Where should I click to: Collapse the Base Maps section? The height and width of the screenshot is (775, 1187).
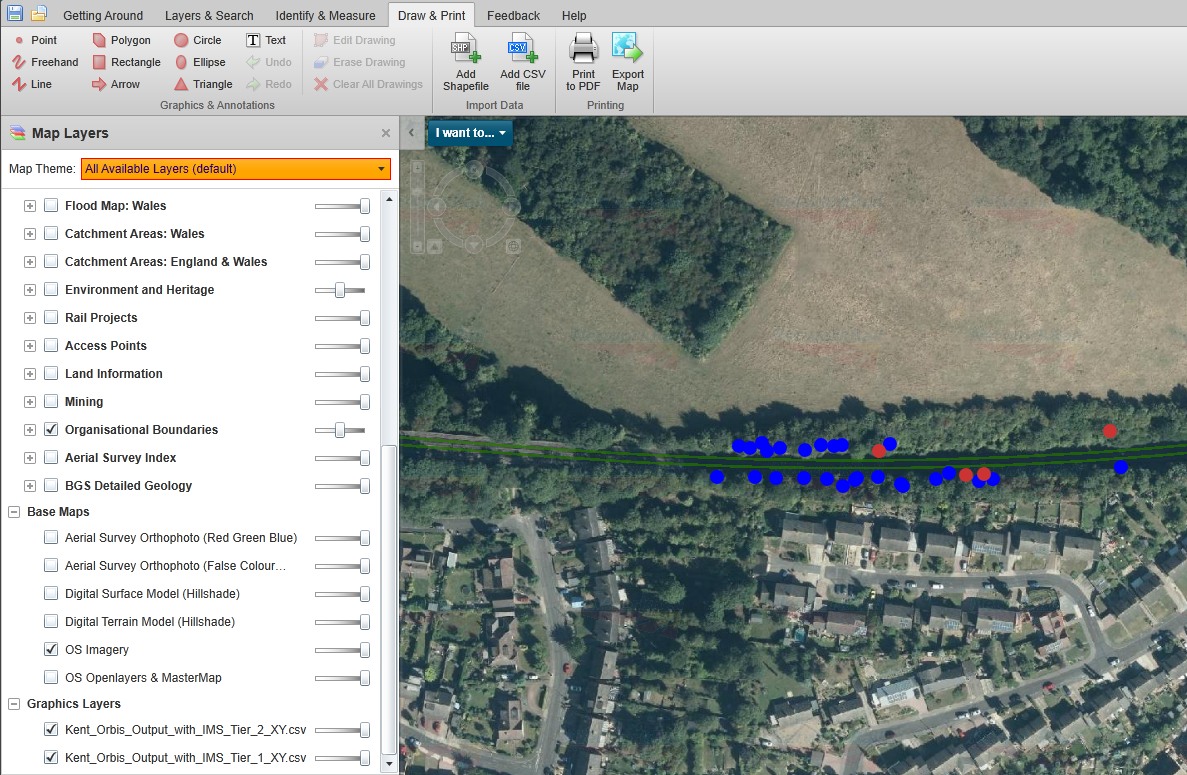click(x=14, y=511)
